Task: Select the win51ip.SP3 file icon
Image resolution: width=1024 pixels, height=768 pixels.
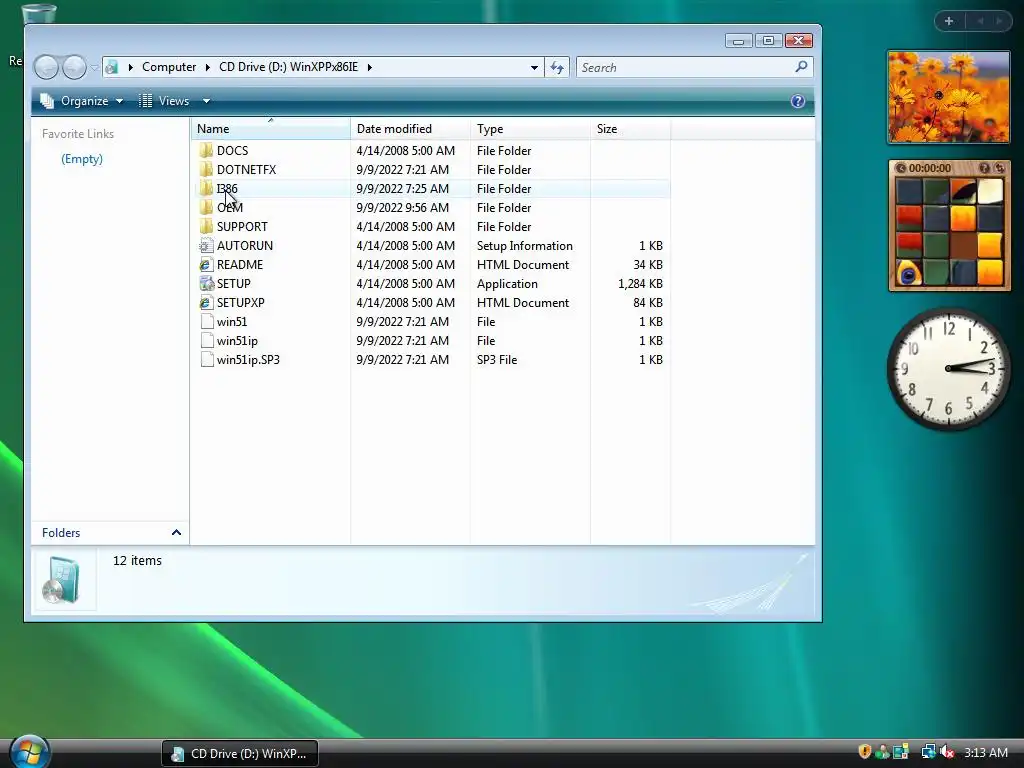Action: [x=206, y=359]
